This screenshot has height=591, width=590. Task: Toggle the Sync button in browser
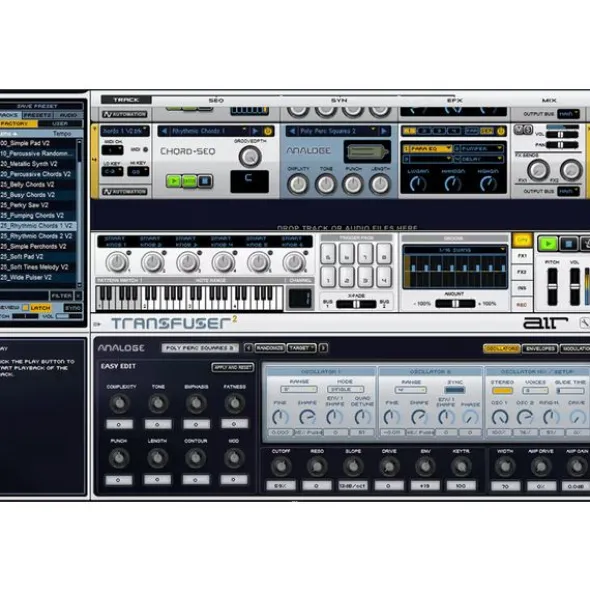tap(72, 308)
